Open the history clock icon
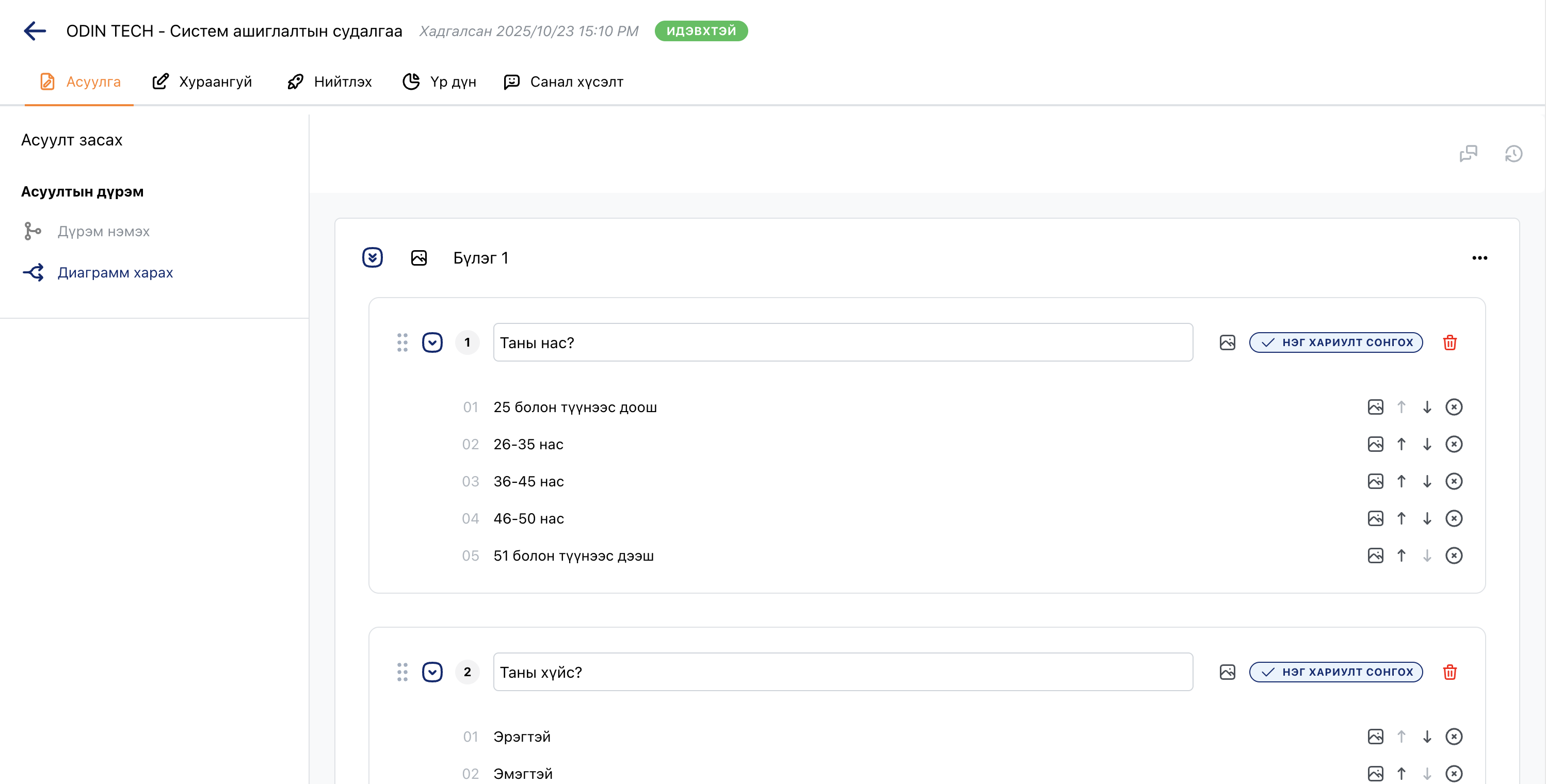 point(1513,154)
